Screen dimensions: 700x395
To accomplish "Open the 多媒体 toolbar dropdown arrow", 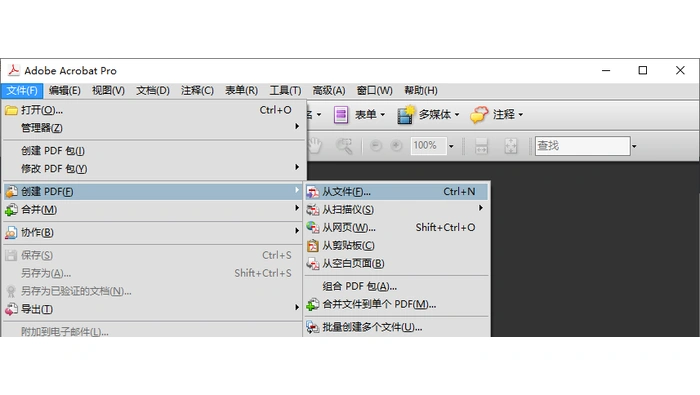I will [457, 115].
